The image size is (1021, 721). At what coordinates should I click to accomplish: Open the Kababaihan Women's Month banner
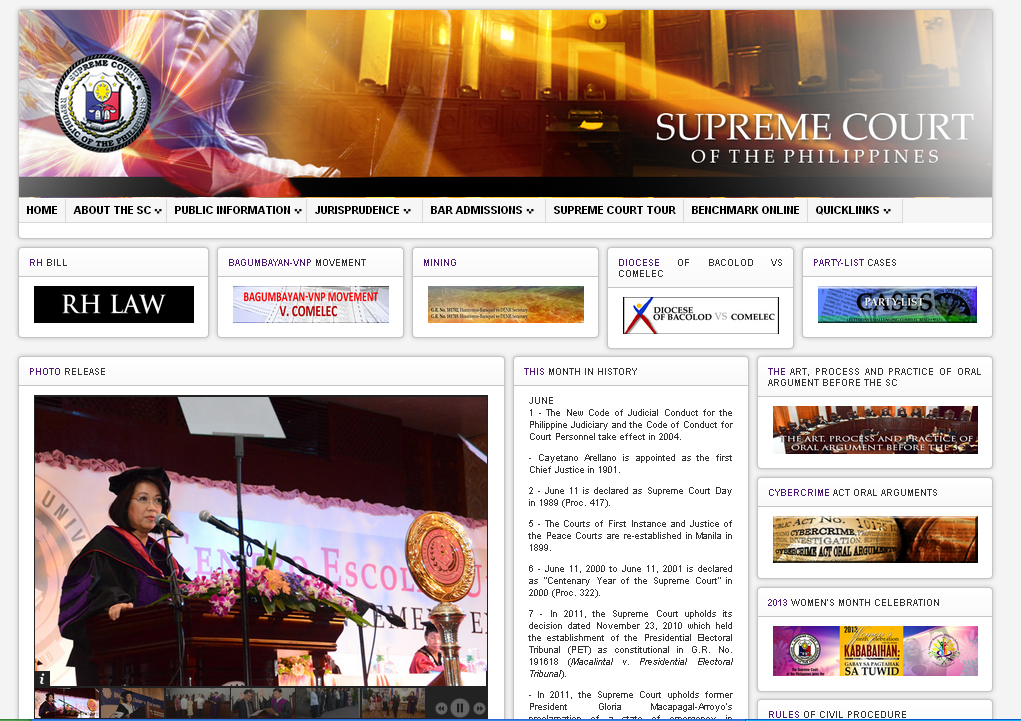(875, 651)
